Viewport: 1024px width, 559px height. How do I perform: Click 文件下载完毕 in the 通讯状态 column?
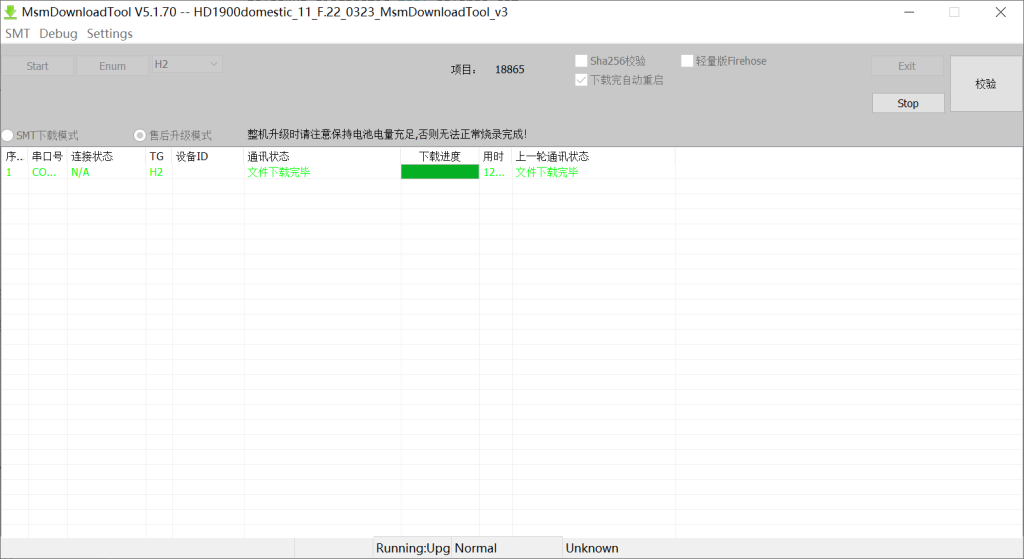pos(279,172)
